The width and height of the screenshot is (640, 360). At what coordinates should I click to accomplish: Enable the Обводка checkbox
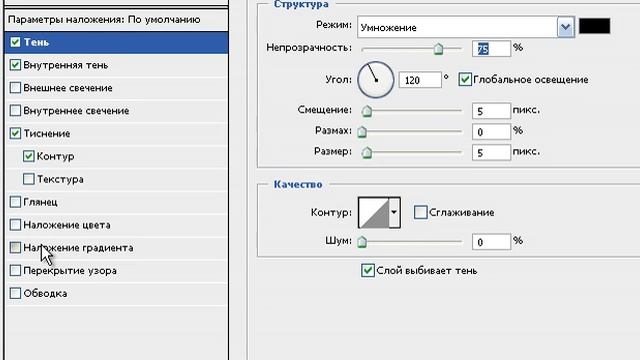pos(15,293)
